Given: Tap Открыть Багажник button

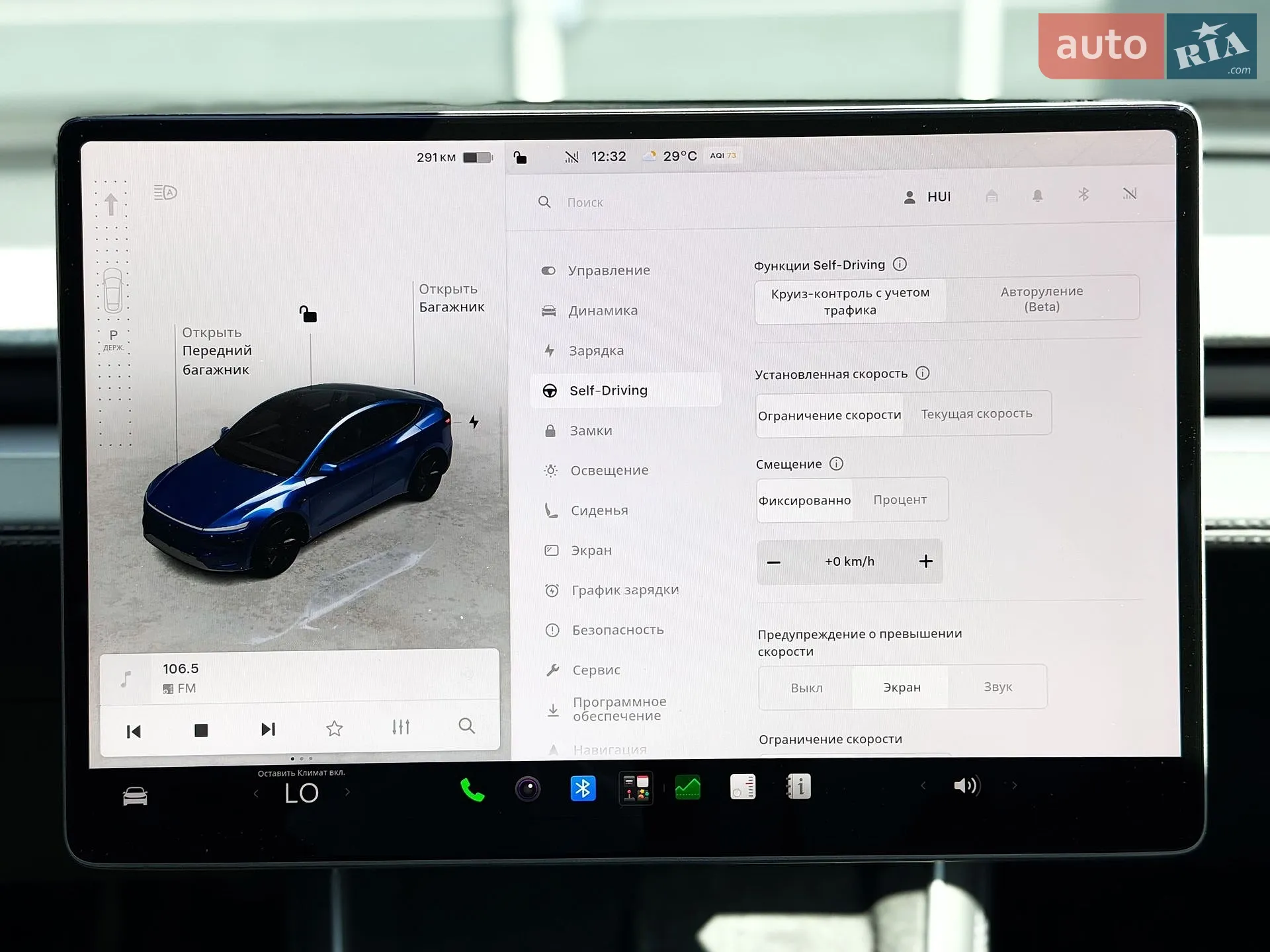Looking at the screenshot, I should coord(452,298).
